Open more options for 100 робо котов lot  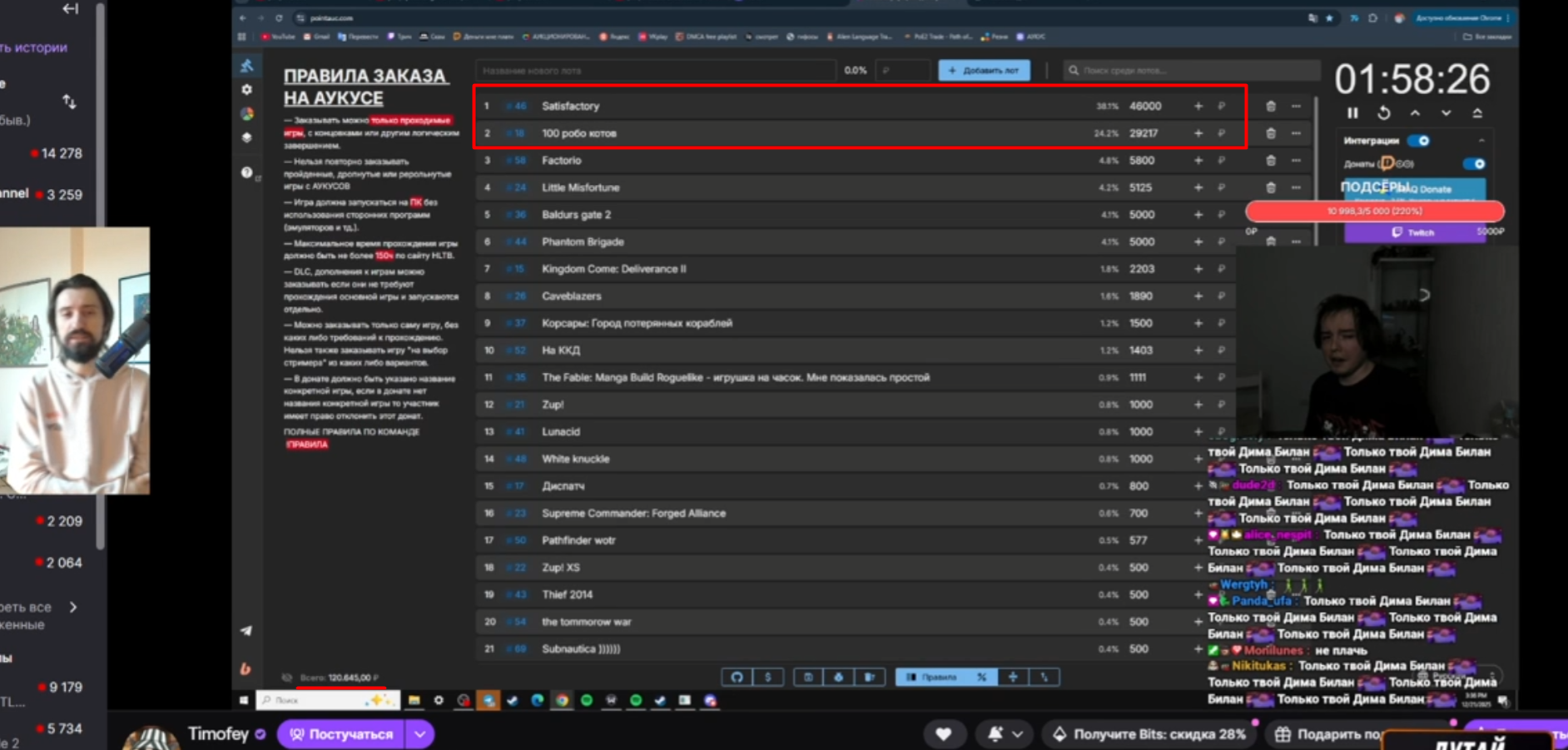(x=1296, y=133)
